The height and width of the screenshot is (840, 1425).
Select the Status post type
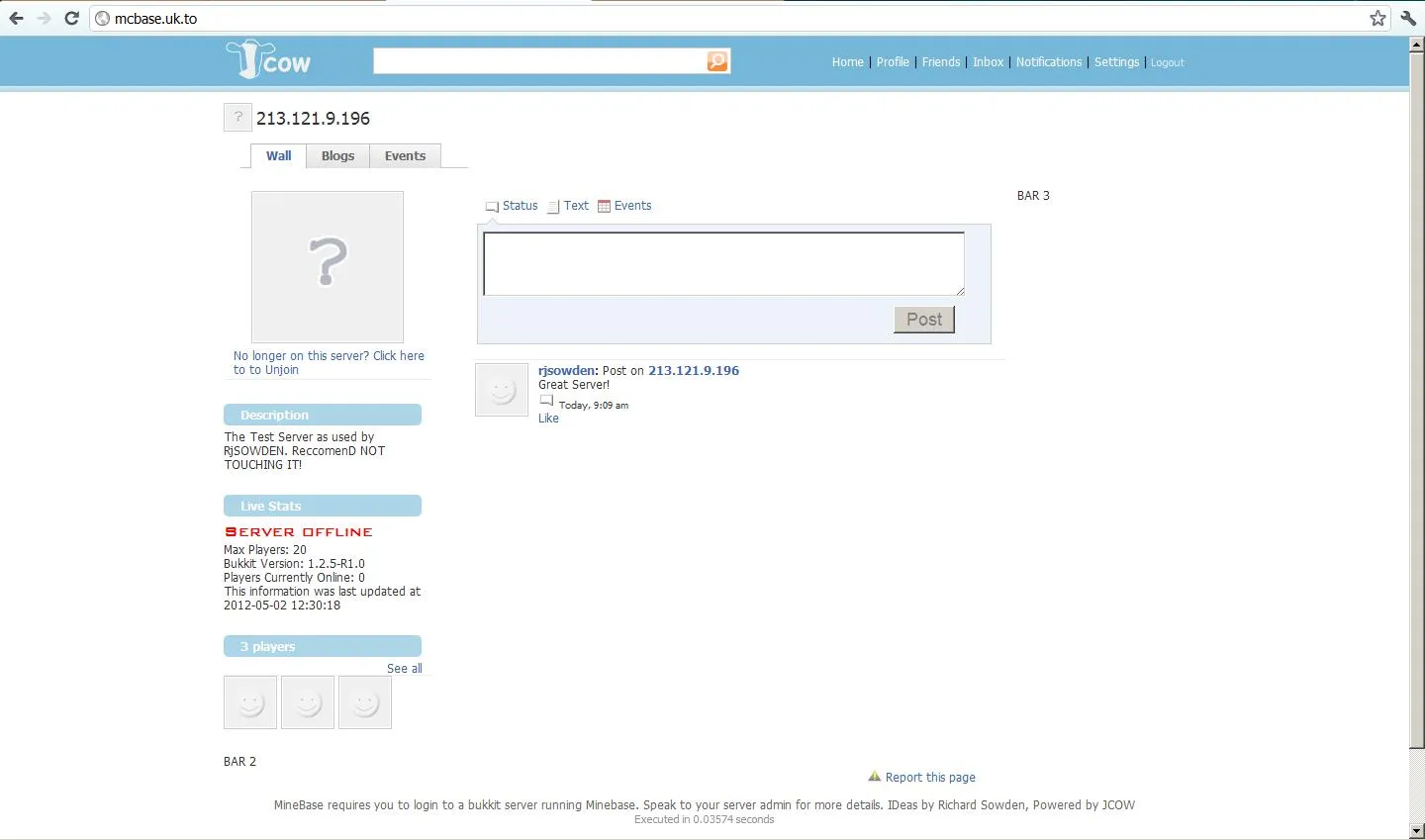512,206
